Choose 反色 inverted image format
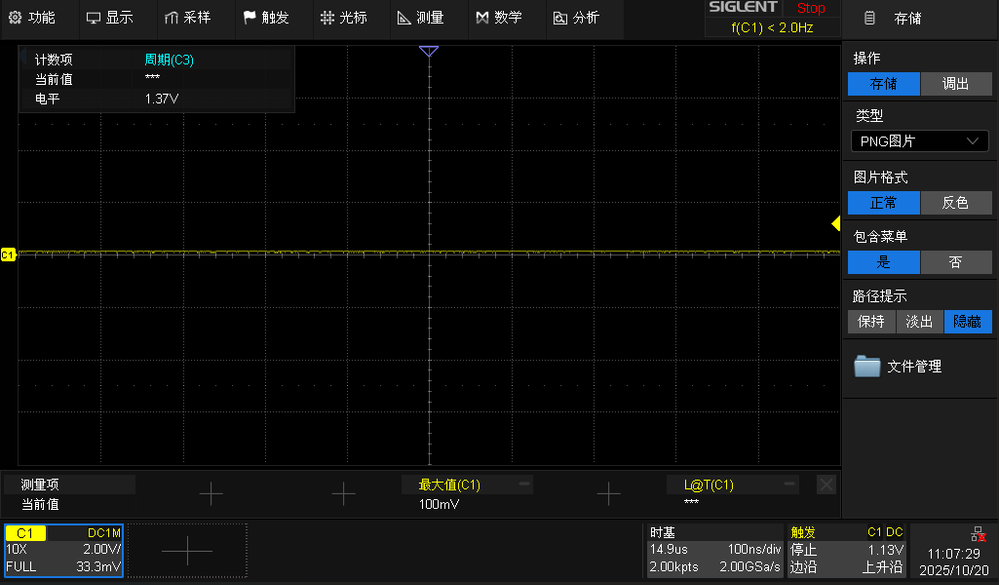 [956, 203]
